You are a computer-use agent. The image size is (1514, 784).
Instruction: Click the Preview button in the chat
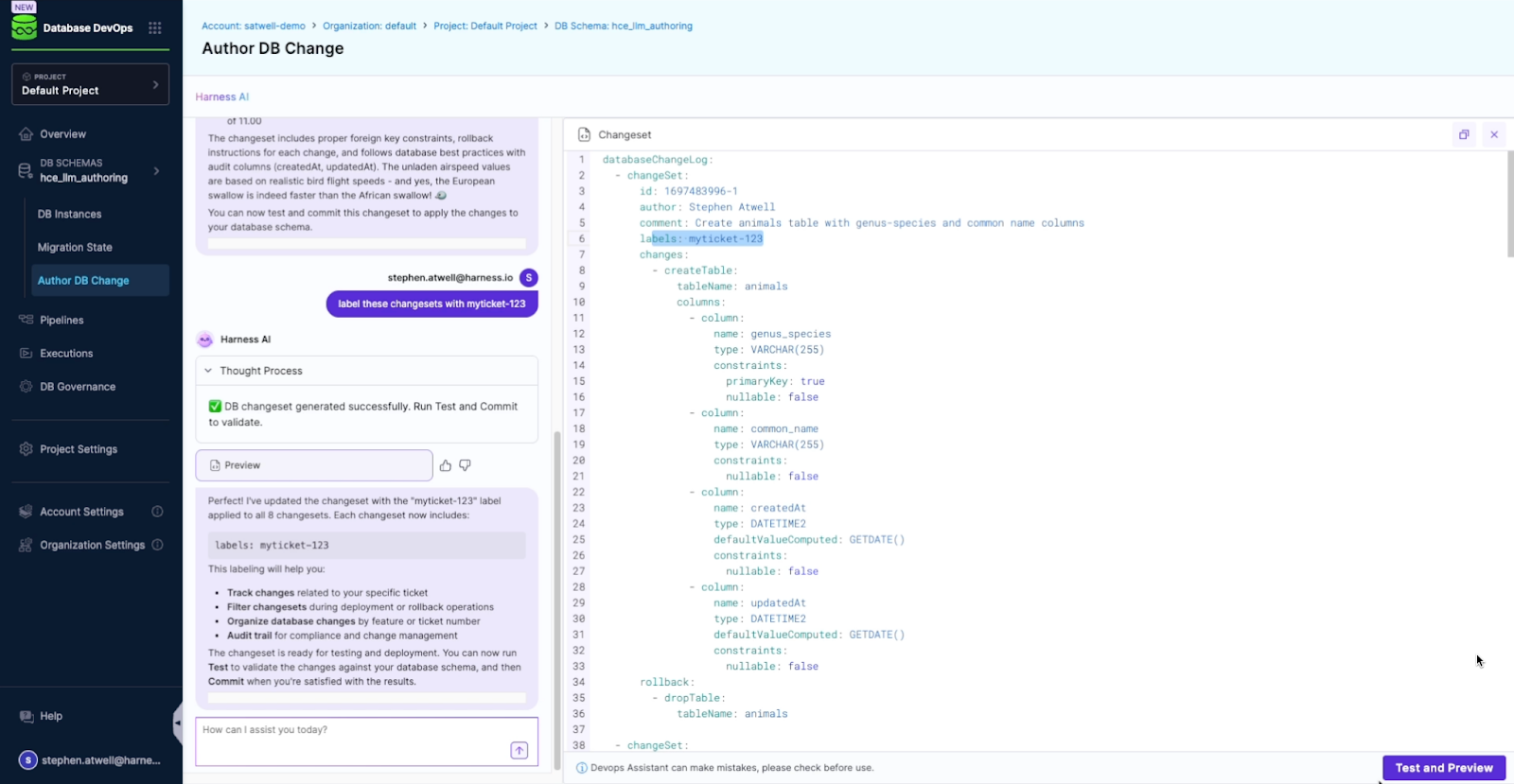click(x=314, y=465)
